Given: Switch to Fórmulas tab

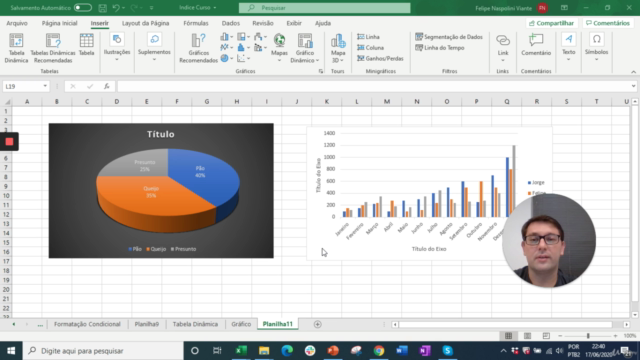Looking at the screenshot, I should [x=196, y=23].
